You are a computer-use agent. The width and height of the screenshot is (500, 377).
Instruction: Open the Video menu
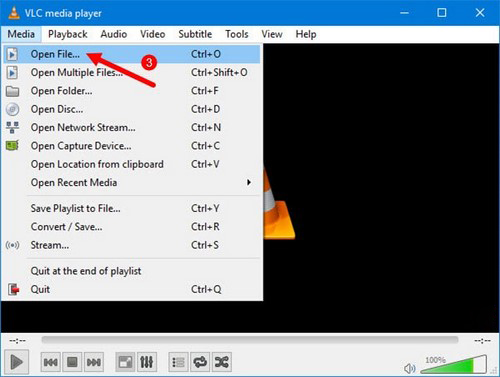point(153,34)
